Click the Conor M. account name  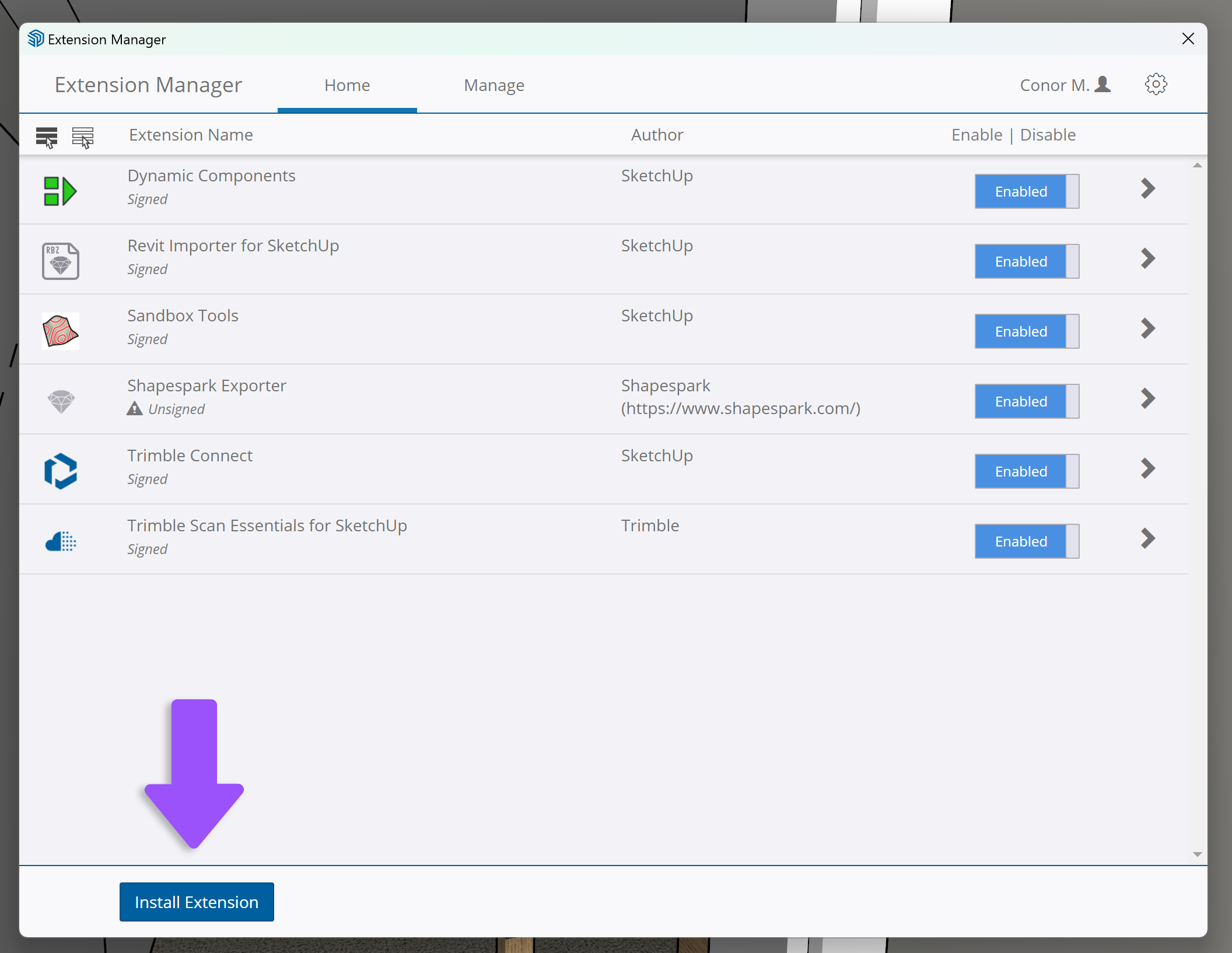(x=1055, y=85)
